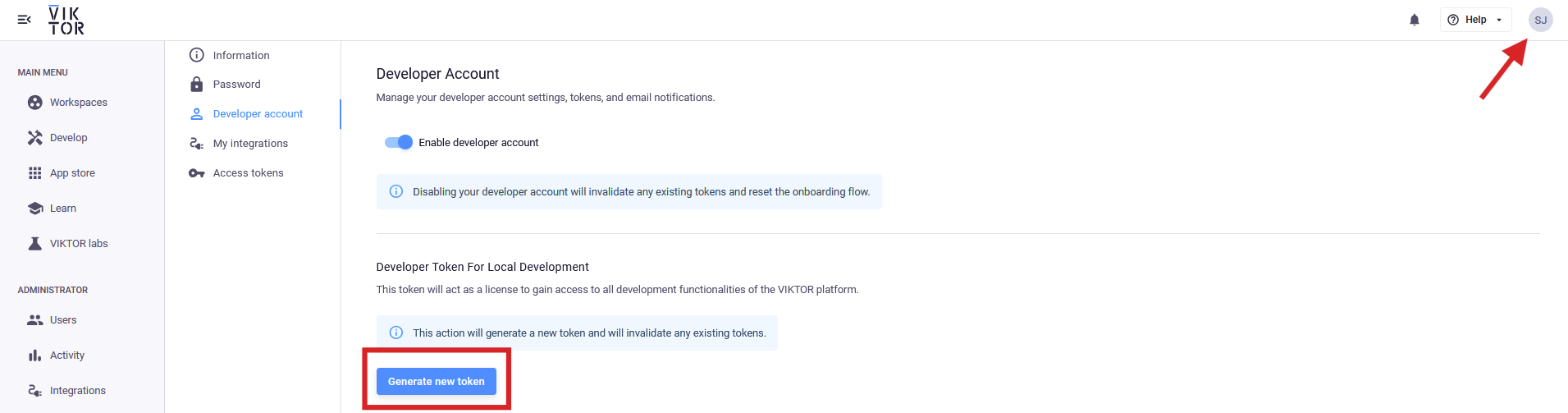Click Generate new token button

point(437,381)
